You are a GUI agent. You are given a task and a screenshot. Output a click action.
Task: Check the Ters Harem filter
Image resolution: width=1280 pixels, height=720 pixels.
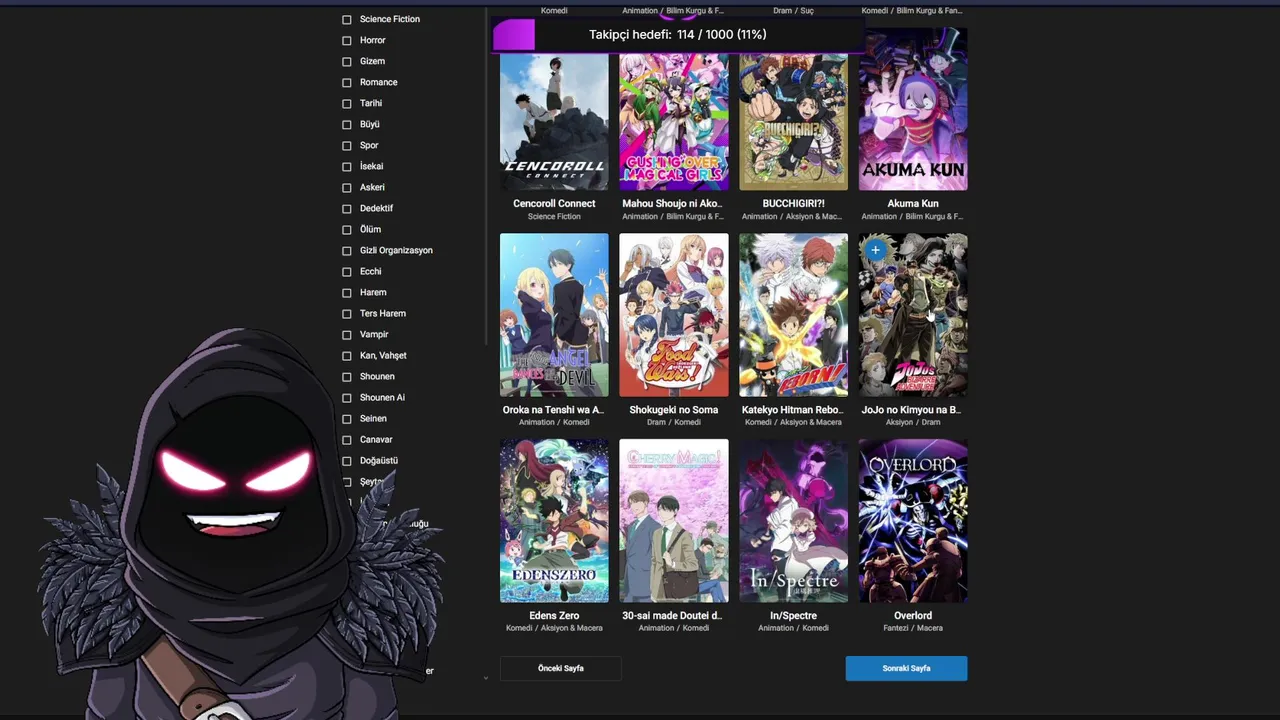pos(347,313)
